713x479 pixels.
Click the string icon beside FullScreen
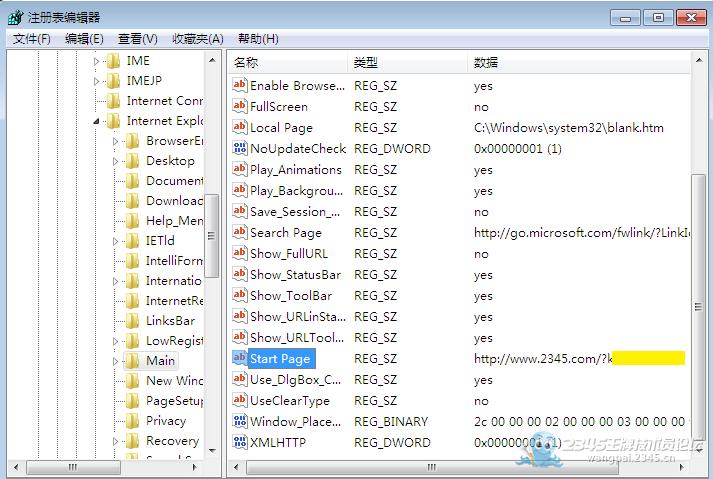pyautogui.click(x=240, y=106)
